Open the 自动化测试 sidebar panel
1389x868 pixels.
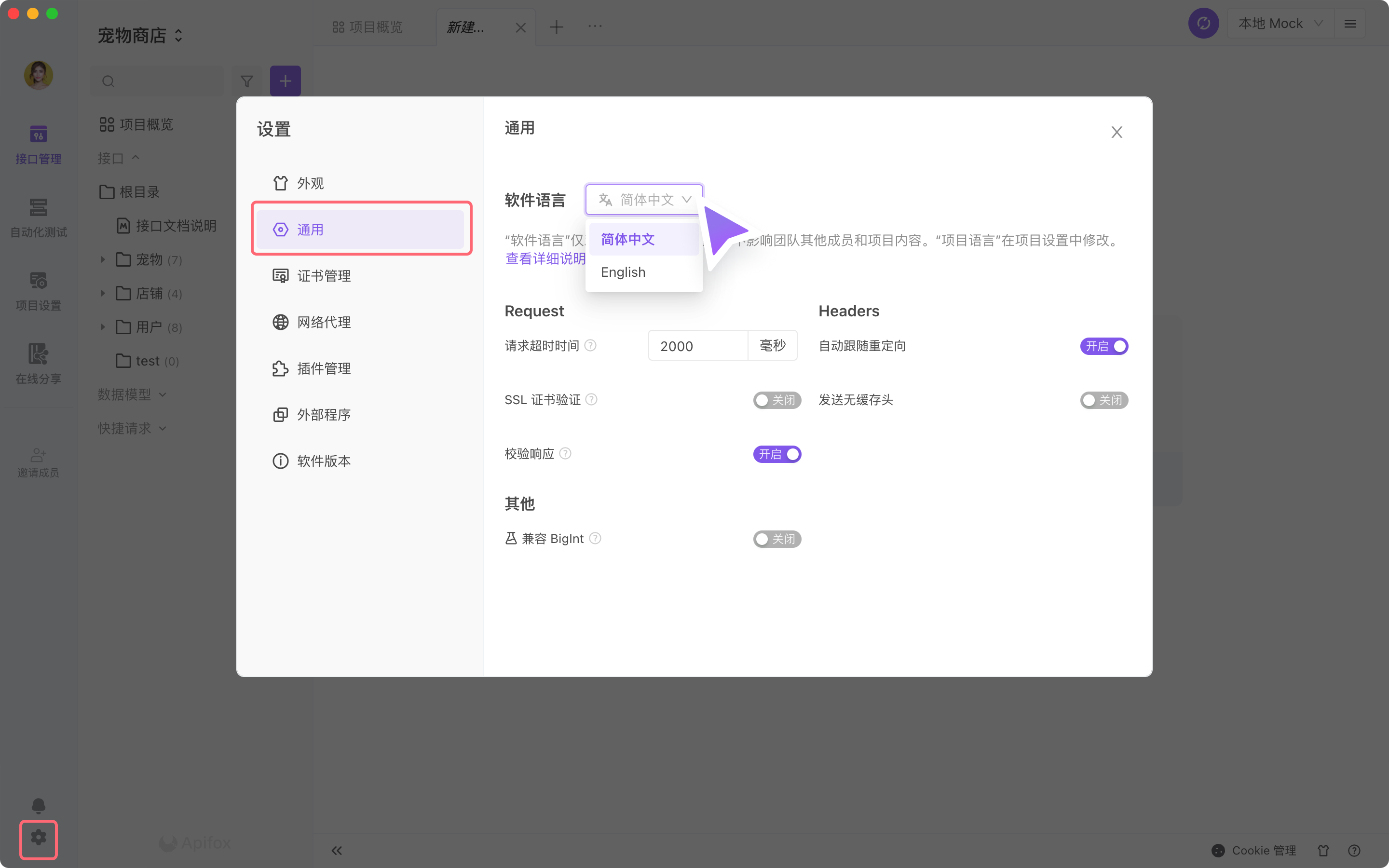pos(38,217)
